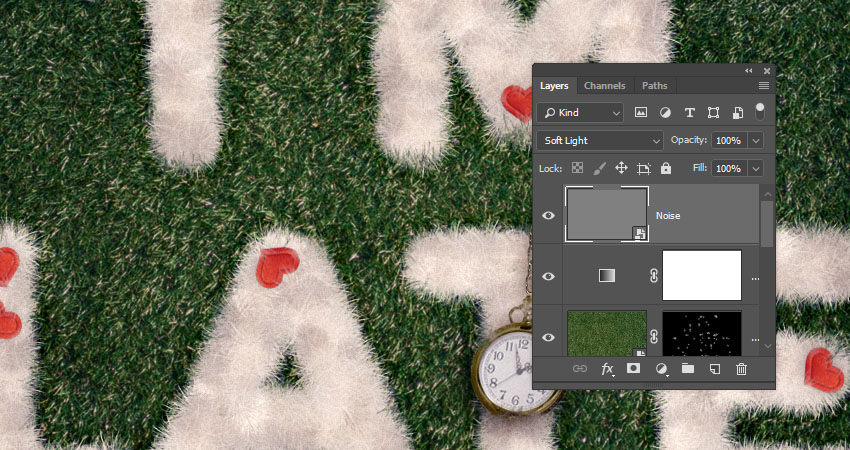The width and height of the screenshot is (850, 450).
Task: Select the gradient fill layer icon
Action: [607, 276]
